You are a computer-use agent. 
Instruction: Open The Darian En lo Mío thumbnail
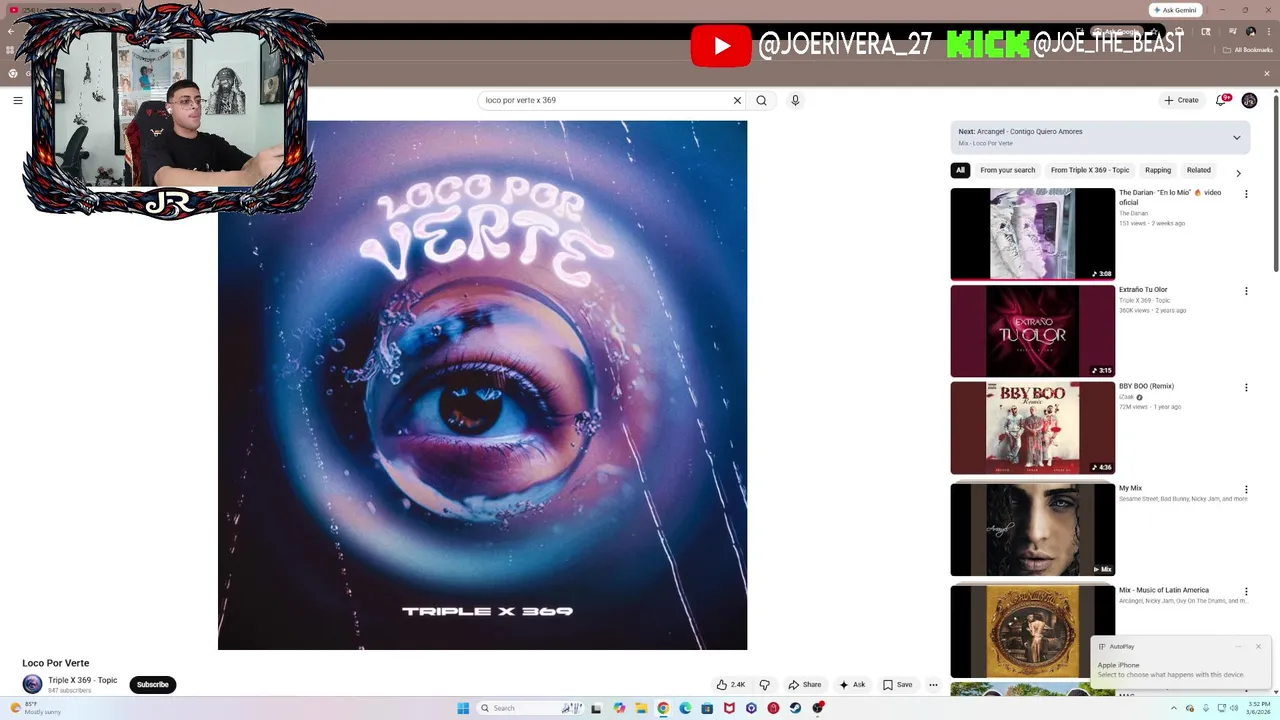click(1033, 234)
